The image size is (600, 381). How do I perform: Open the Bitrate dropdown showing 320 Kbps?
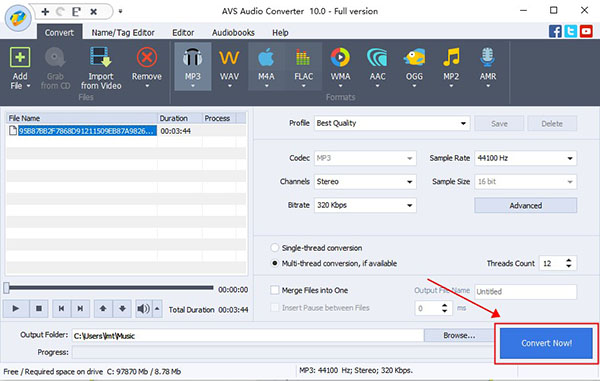(365, 205)
